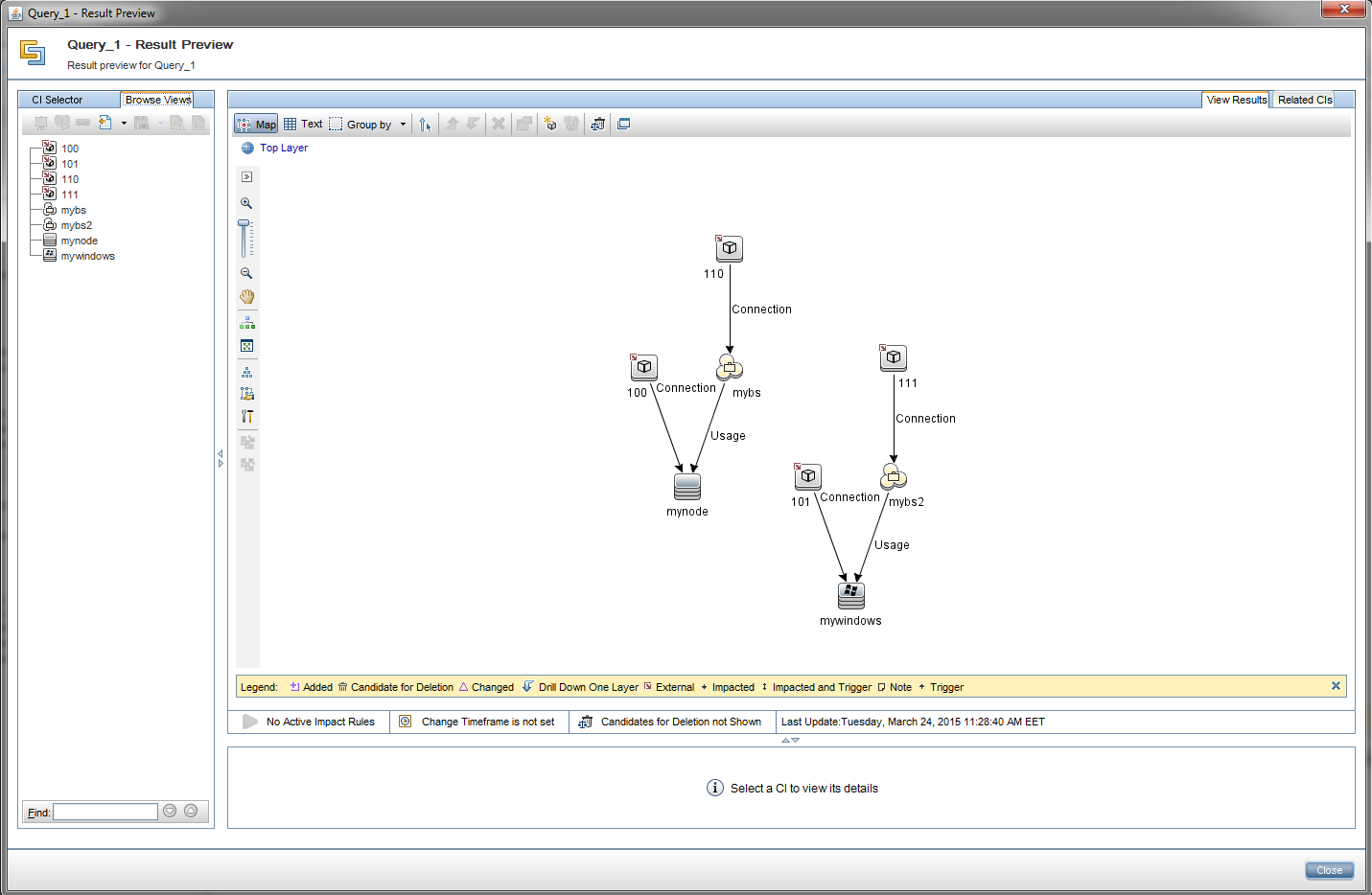This screenshot has width=1372, height=895.
Task: Click No Active Impact Rules status
Action: pyautogui.click(x=320, y=722)
